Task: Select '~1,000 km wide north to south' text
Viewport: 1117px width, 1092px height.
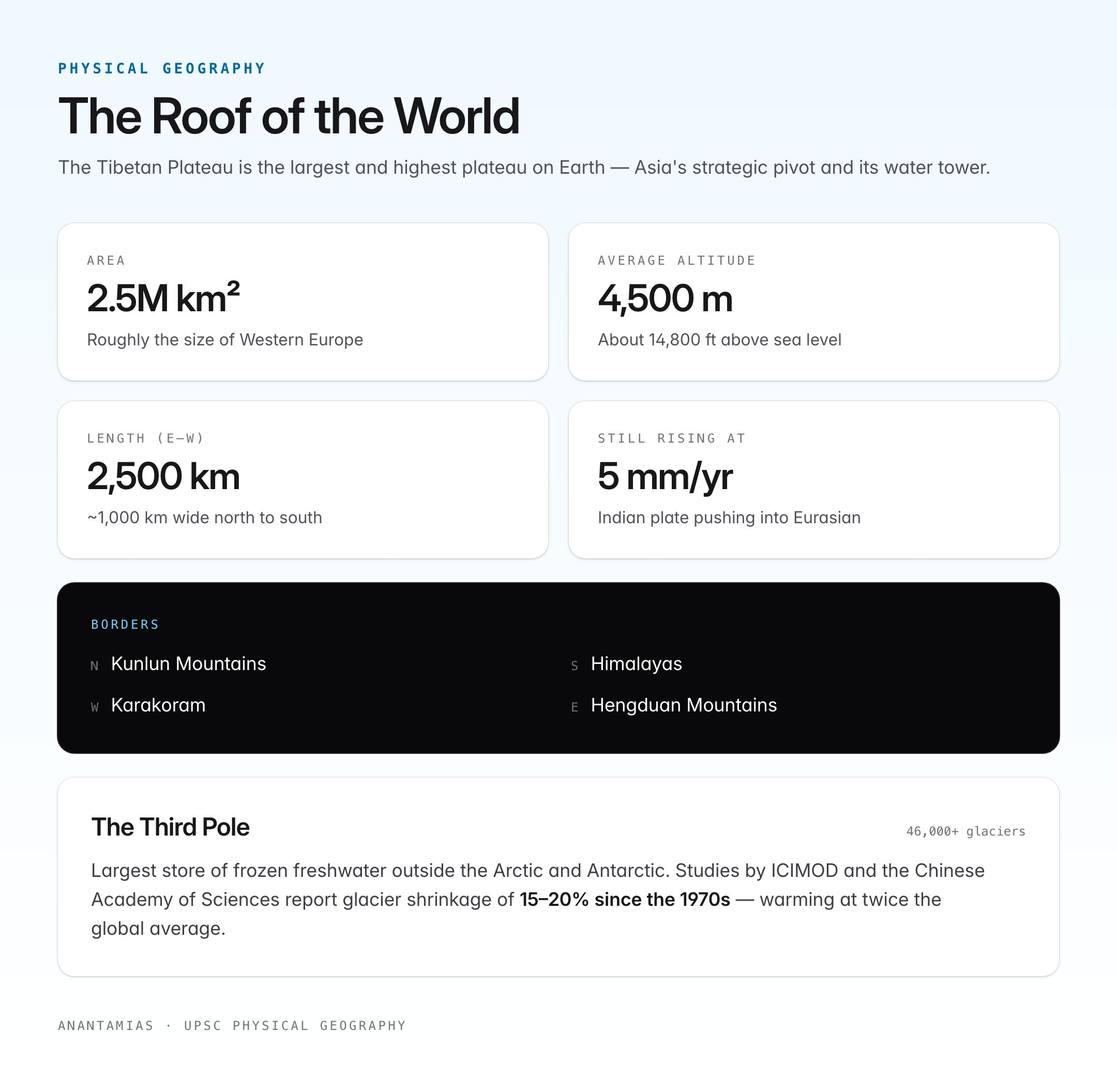Action: 204,518
